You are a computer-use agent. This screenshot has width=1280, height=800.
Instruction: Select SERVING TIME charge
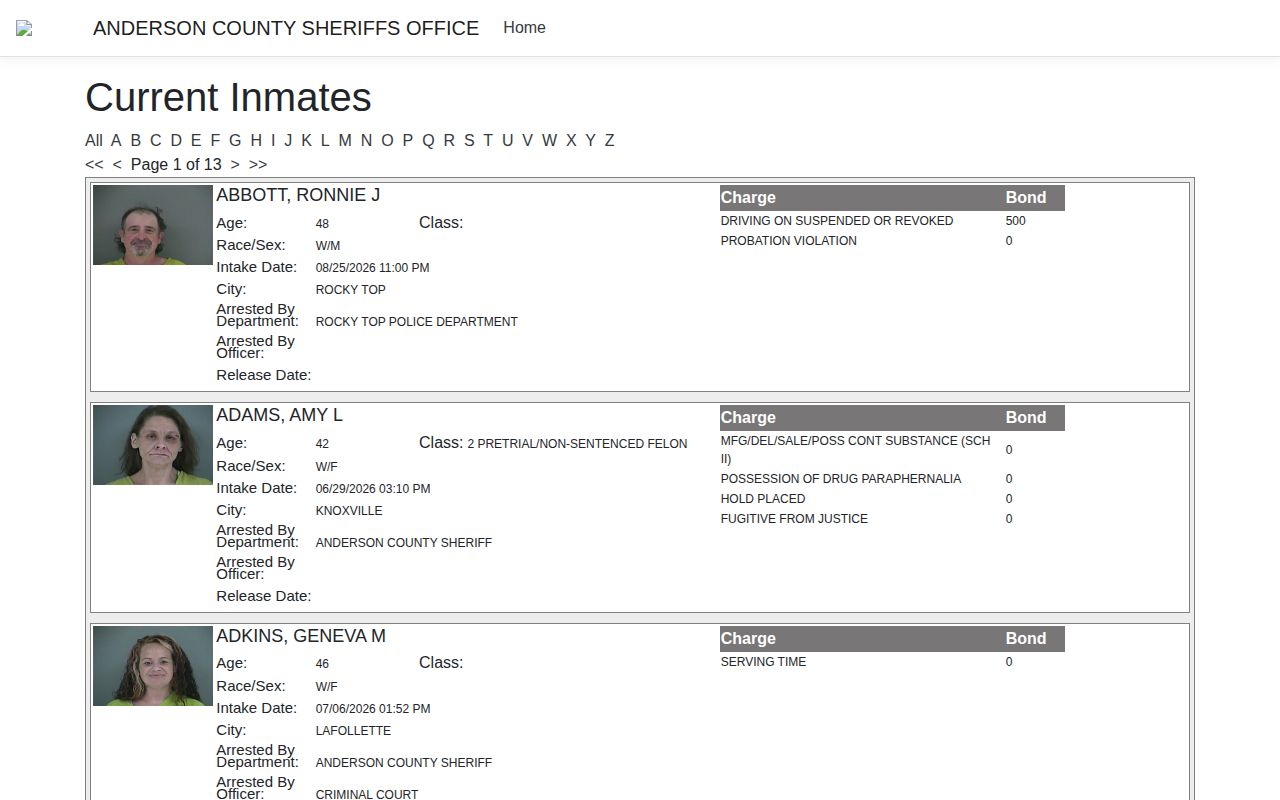[763, 662]
